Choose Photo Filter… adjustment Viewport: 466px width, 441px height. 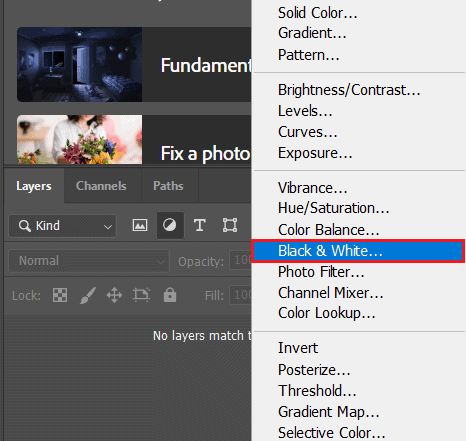(321, 272)
